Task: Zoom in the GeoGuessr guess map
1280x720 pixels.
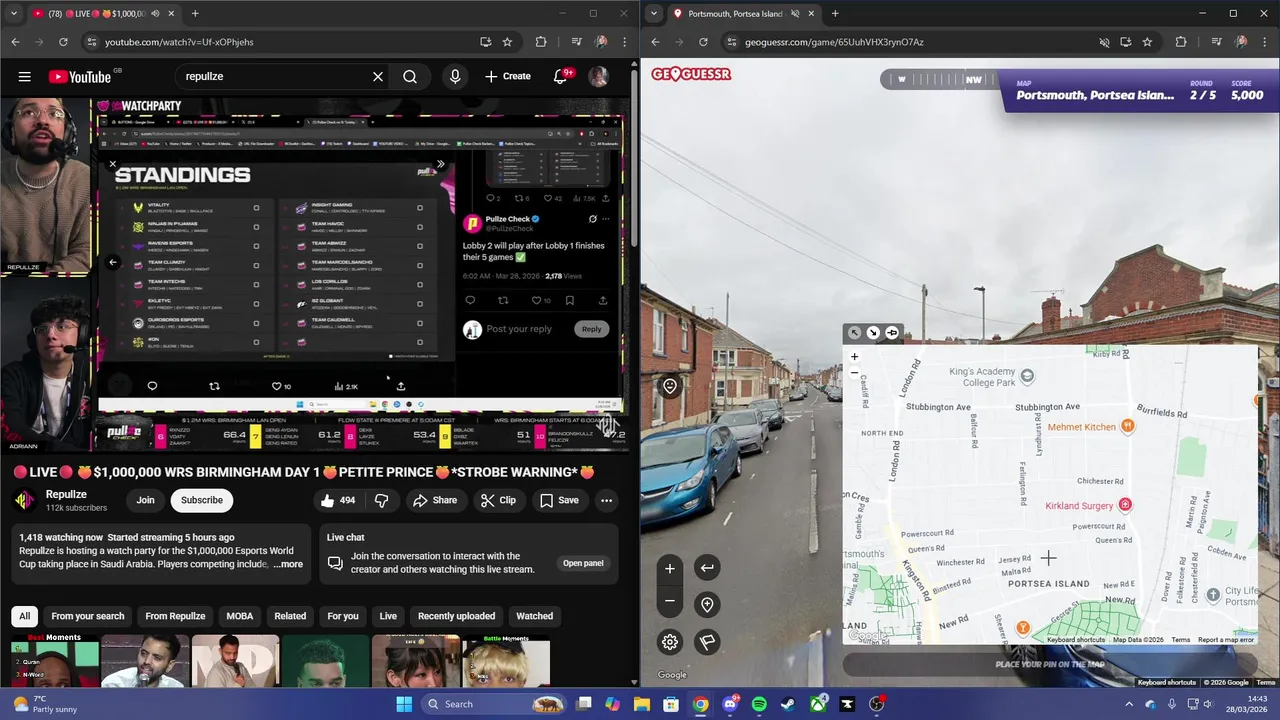Action: click(854, 356)
